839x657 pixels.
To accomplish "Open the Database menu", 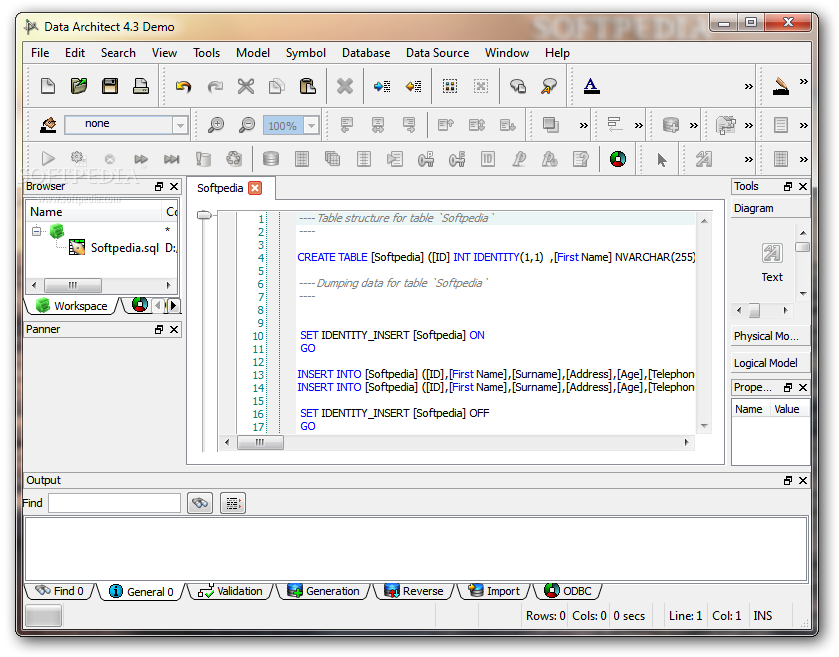I will [x=366, y=53].
